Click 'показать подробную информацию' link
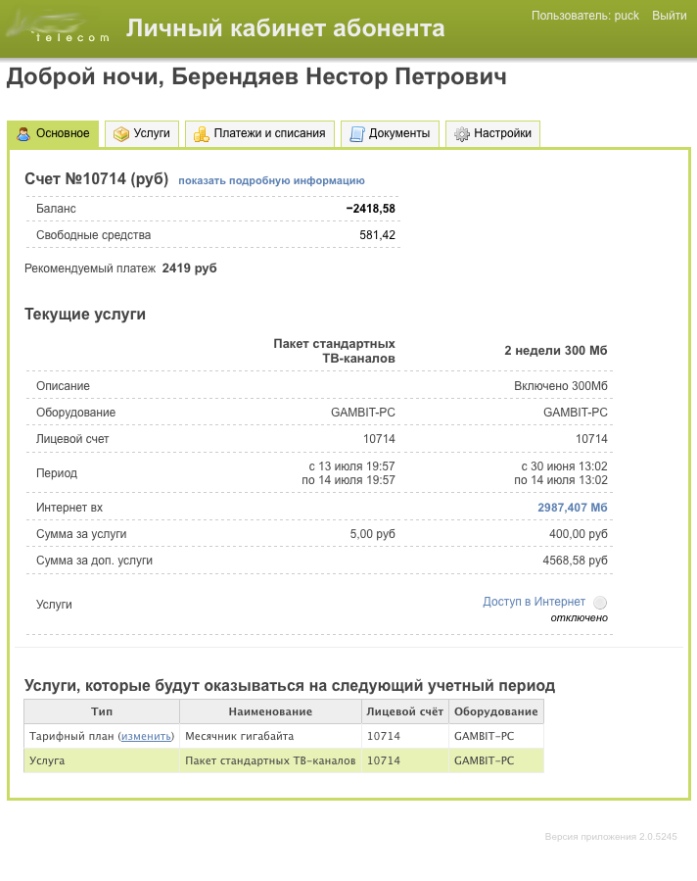This screenshot has height=881, width=697. (x=271, y=181)
